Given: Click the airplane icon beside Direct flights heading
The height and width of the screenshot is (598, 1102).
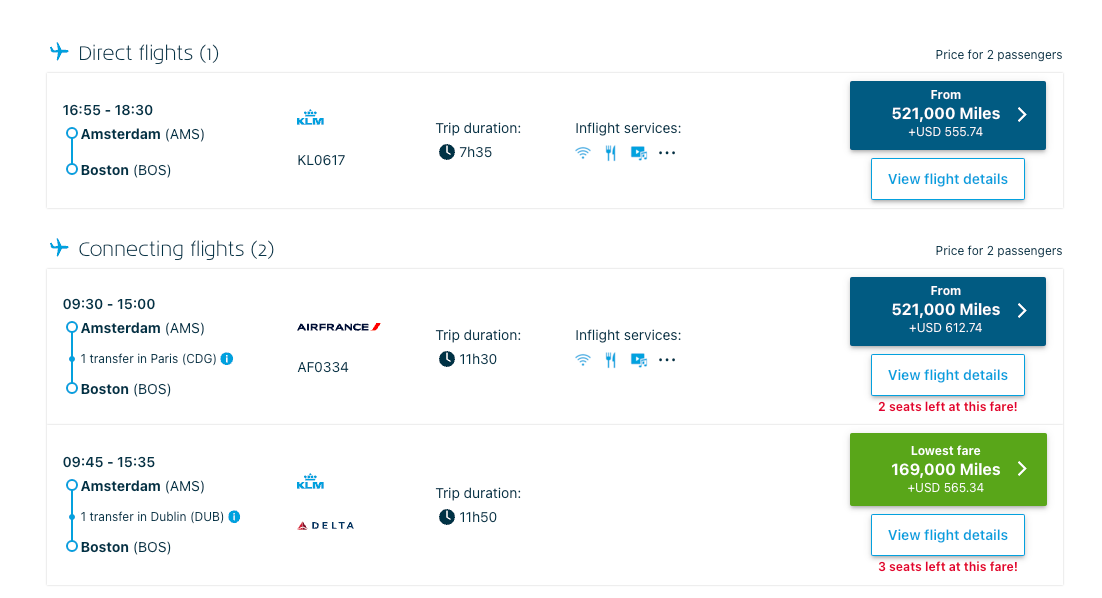Looking at the screenshot, I should coord(59,52).
